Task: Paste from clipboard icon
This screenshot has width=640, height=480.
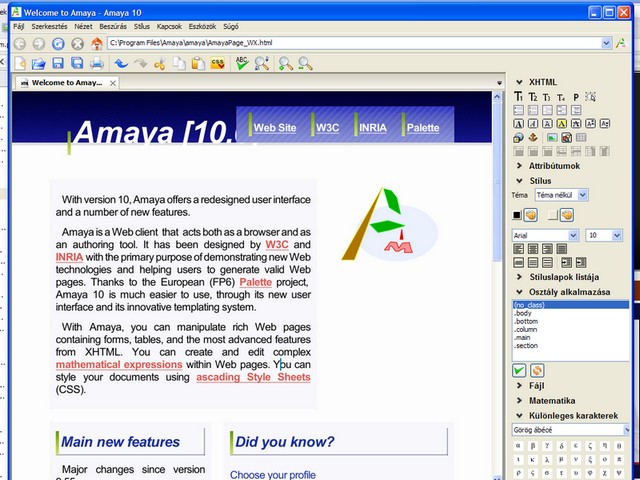Action: point(198,63)
